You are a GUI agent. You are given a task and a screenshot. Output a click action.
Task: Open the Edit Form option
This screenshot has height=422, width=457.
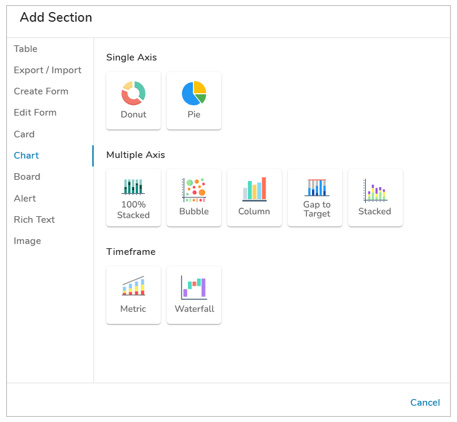(x=35, y=113)
